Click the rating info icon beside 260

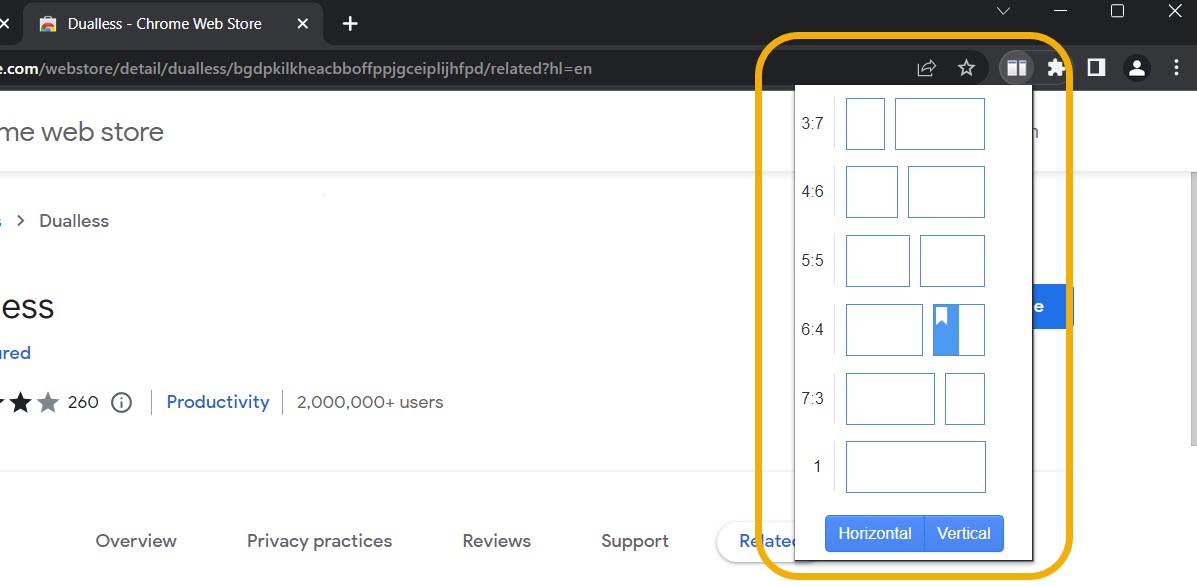[121, 402]
